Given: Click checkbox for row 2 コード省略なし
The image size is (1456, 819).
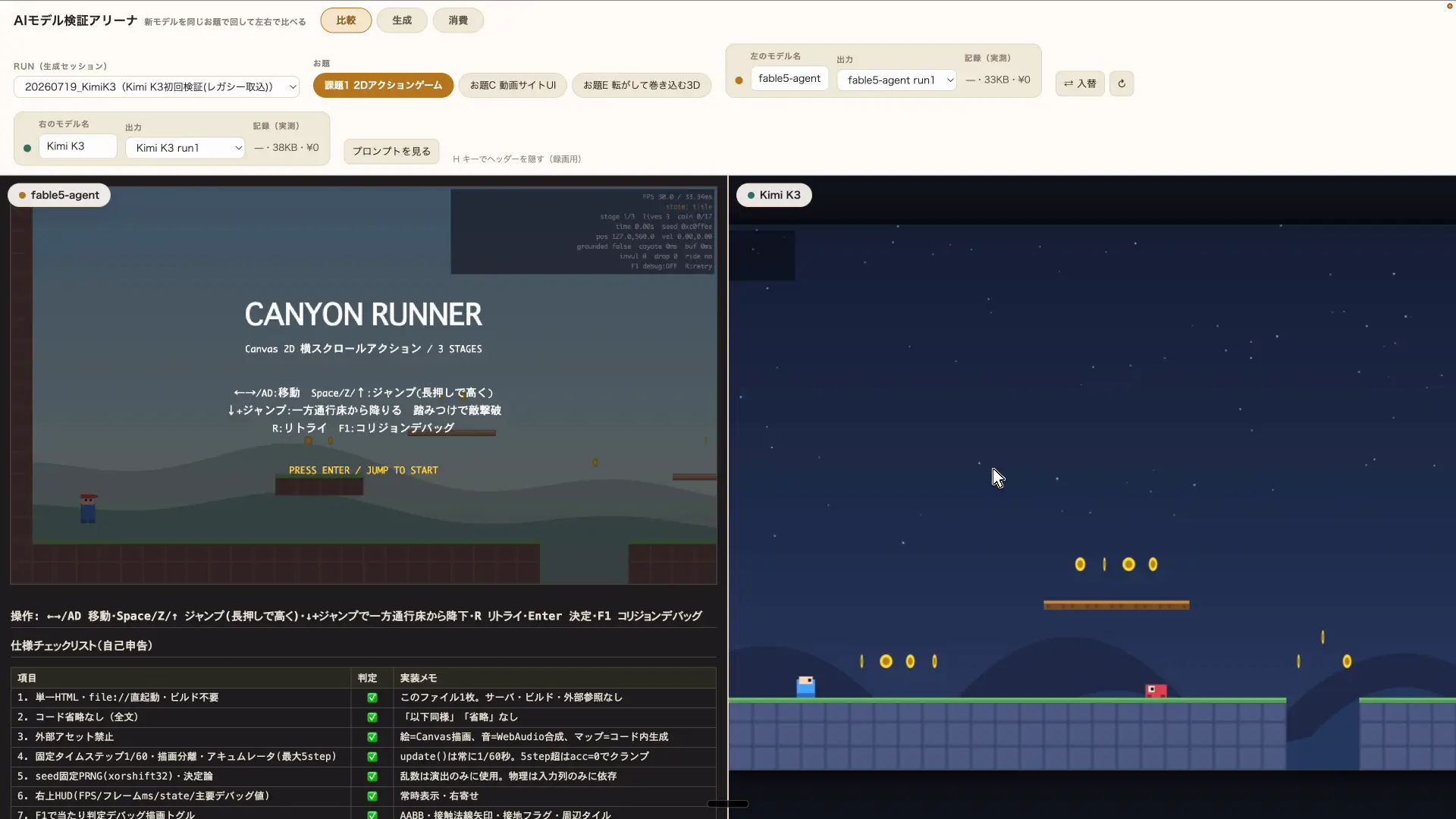Looking at the screenshot, I should [x=372, y=717].
